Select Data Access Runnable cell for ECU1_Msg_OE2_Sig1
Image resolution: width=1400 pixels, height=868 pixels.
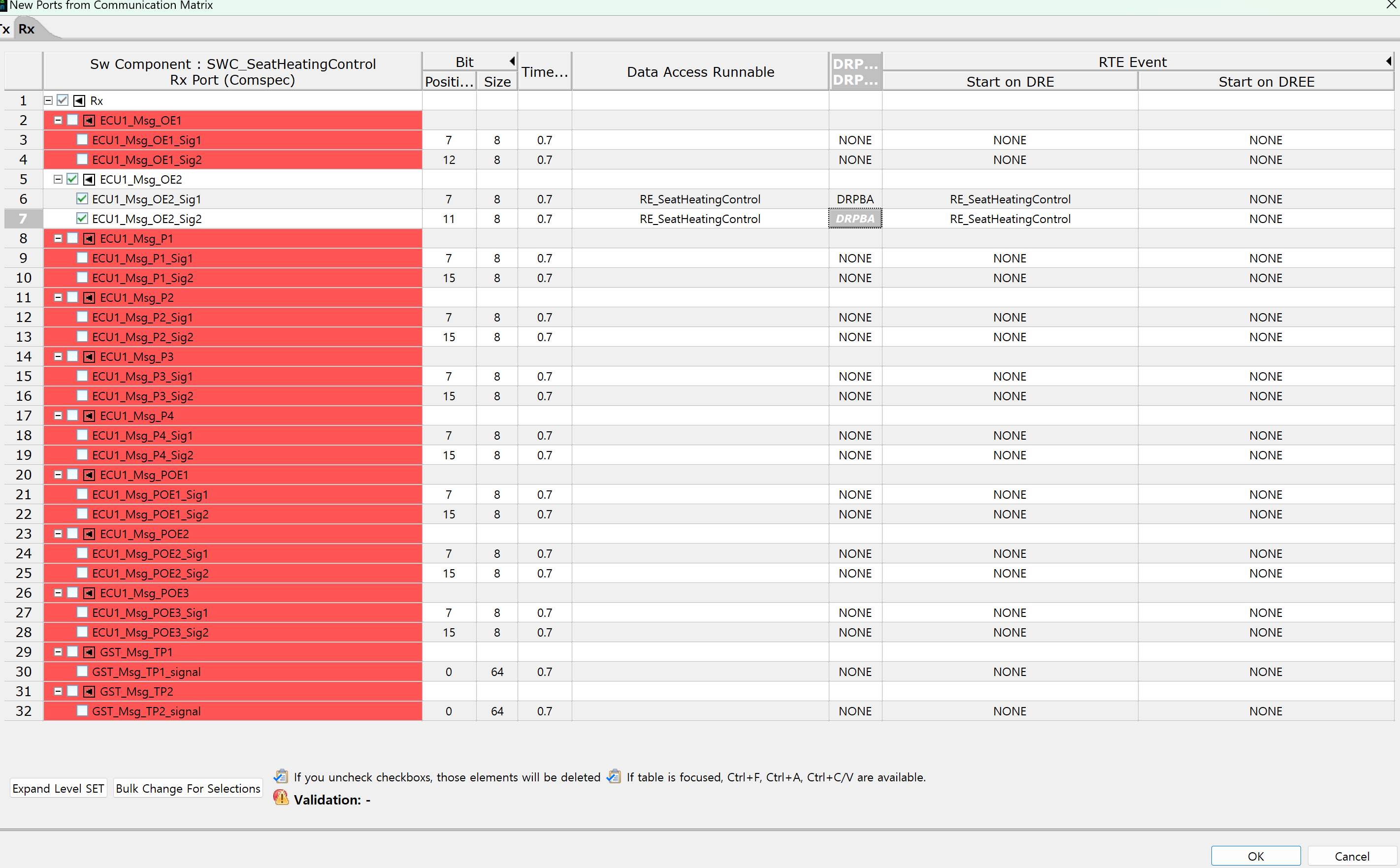coord(700,199)
